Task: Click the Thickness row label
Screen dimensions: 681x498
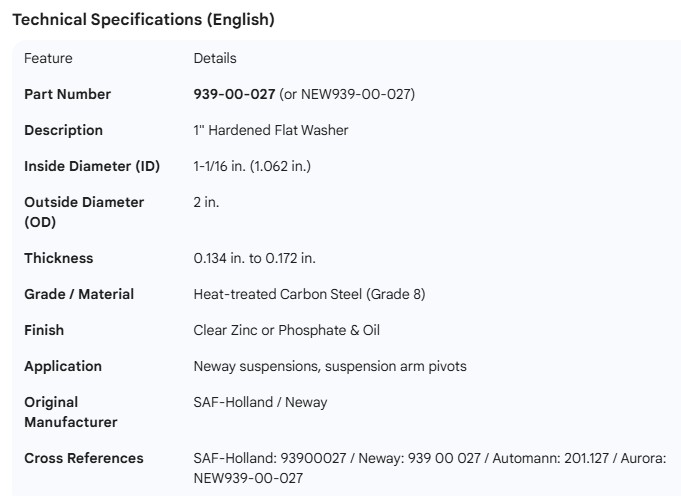Action: coord(58,258)
